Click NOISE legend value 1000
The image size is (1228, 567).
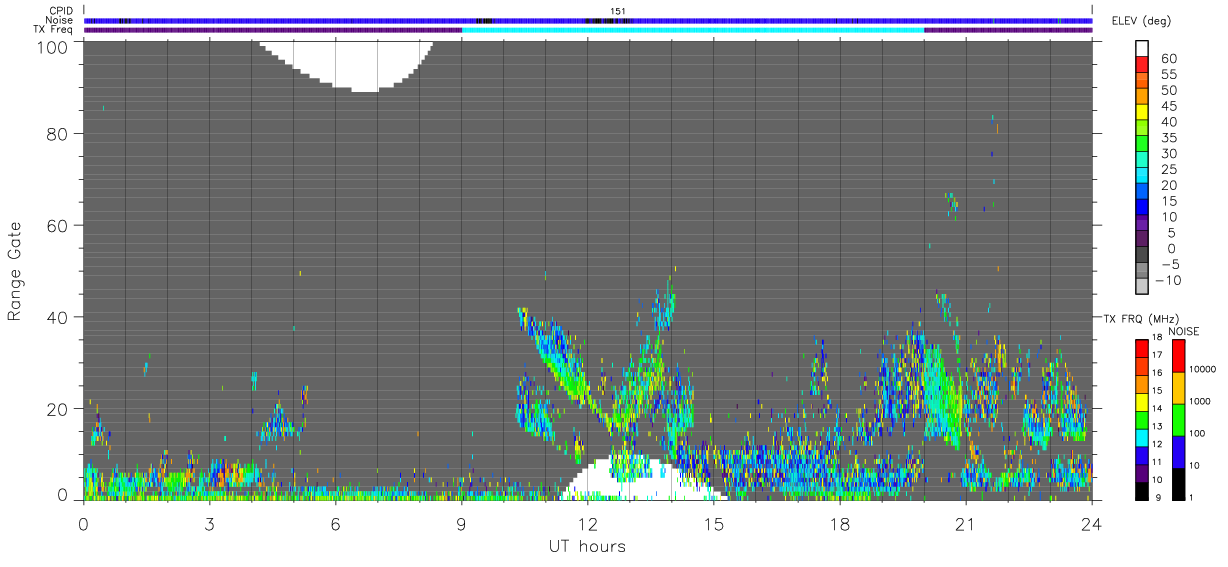click(1202, 402)
